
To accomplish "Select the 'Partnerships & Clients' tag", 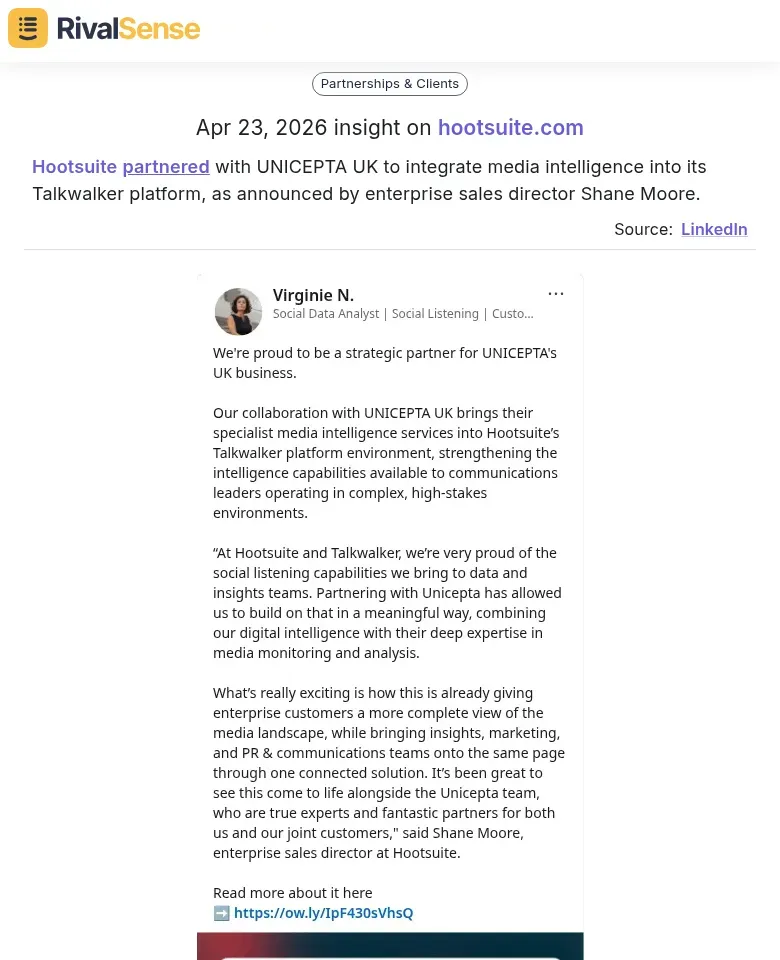I will tap(389, 83).
